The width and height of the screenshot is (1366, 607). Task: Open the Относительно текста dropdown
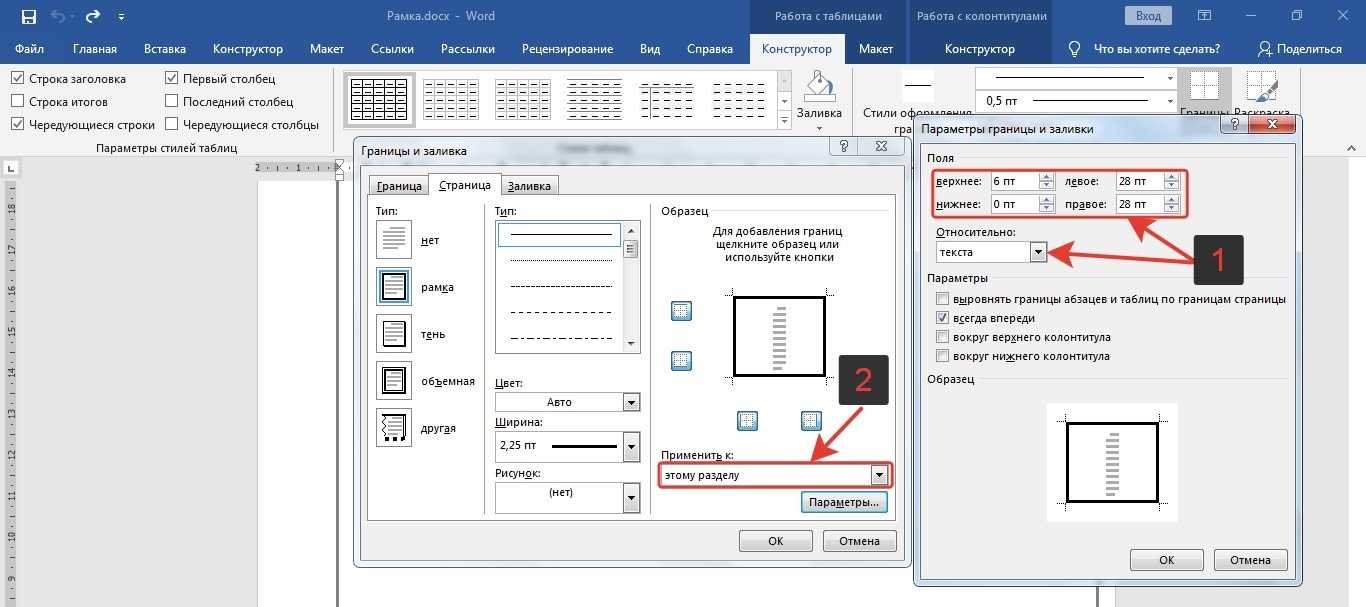(x=1039, y=252)
